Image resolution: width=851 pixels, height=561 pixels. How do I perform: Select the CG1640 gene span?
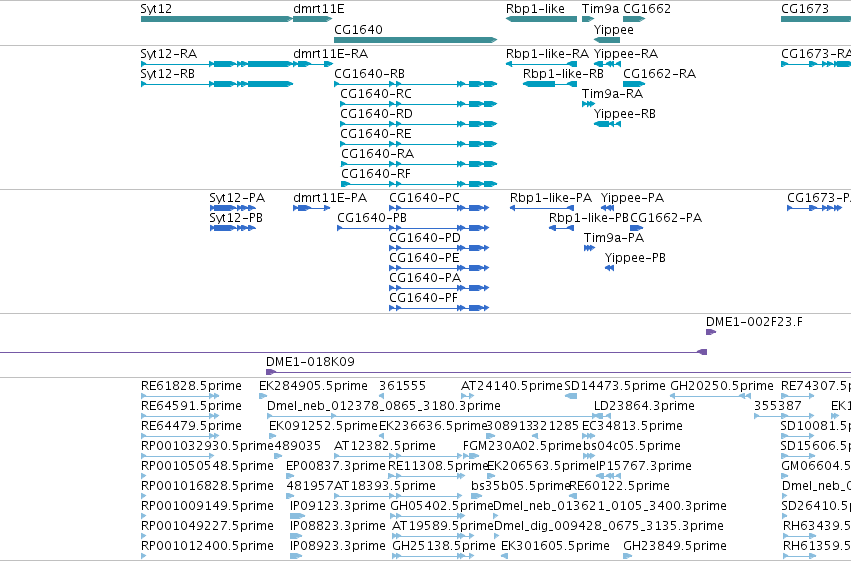(415, 40)
